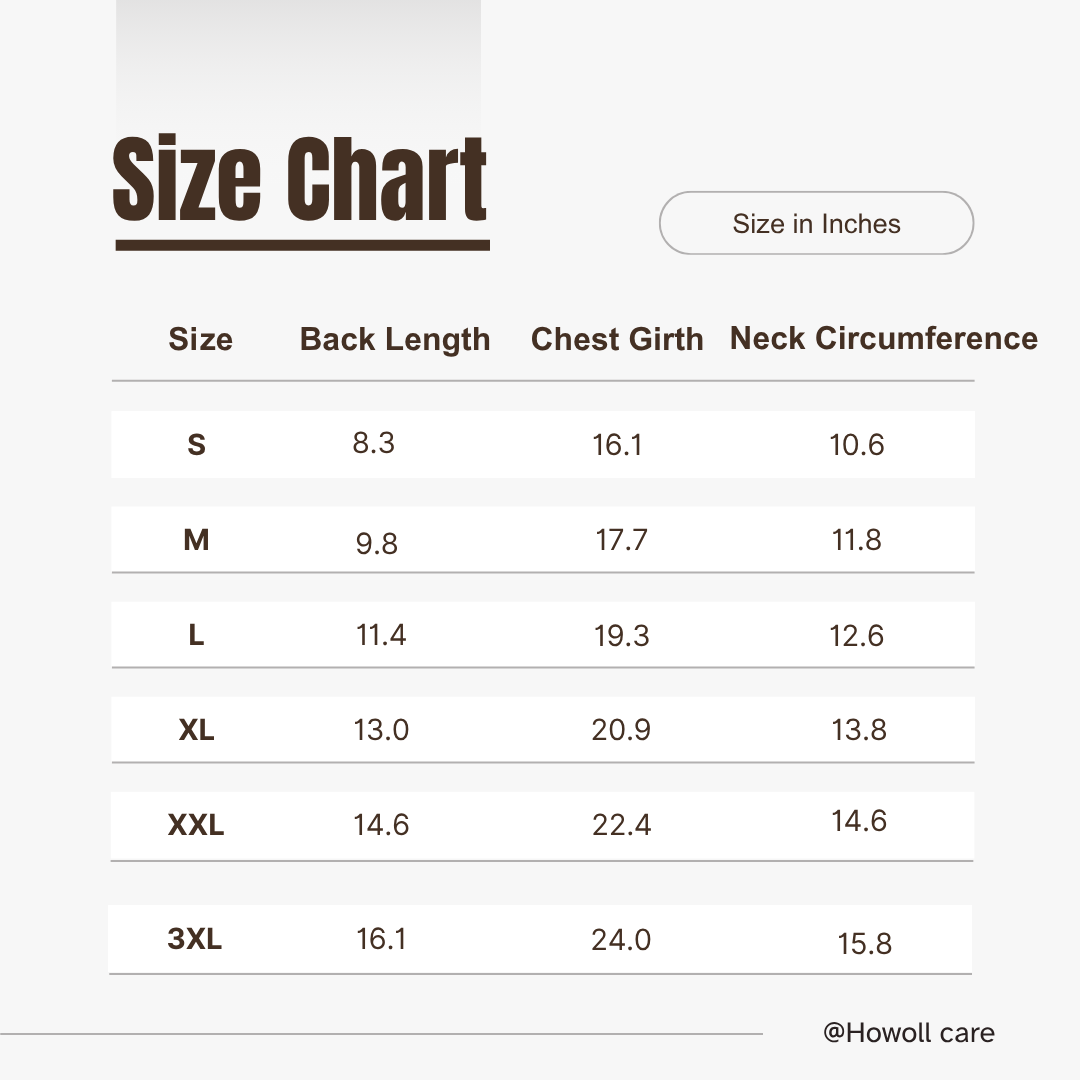Viewport: 1080px width, 1080px height.
Task: Select the XL size row label
Action: coord(196,730)
